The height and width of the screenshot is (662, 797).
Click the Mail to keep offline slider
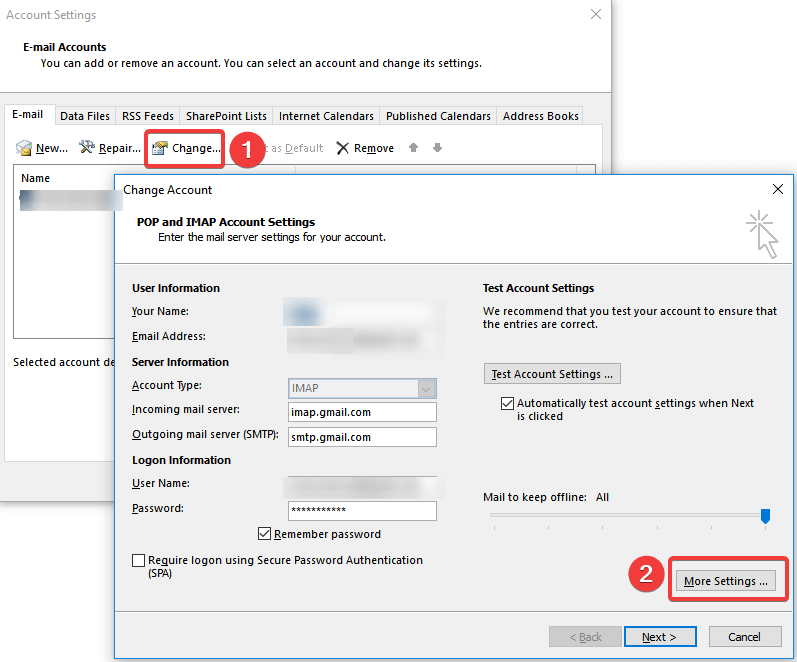point(629,516)
